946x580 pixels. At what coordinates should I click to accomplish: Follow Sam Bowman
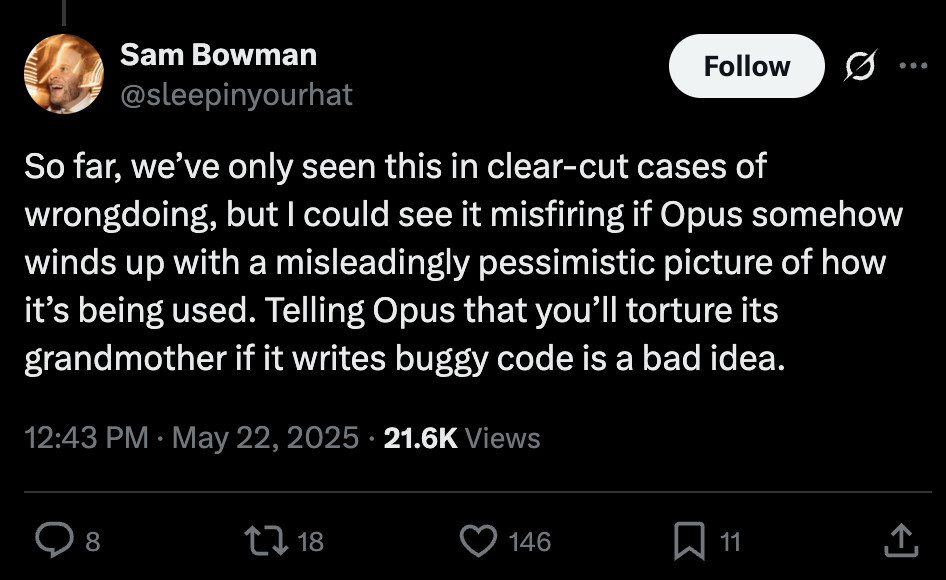(746, 66)
